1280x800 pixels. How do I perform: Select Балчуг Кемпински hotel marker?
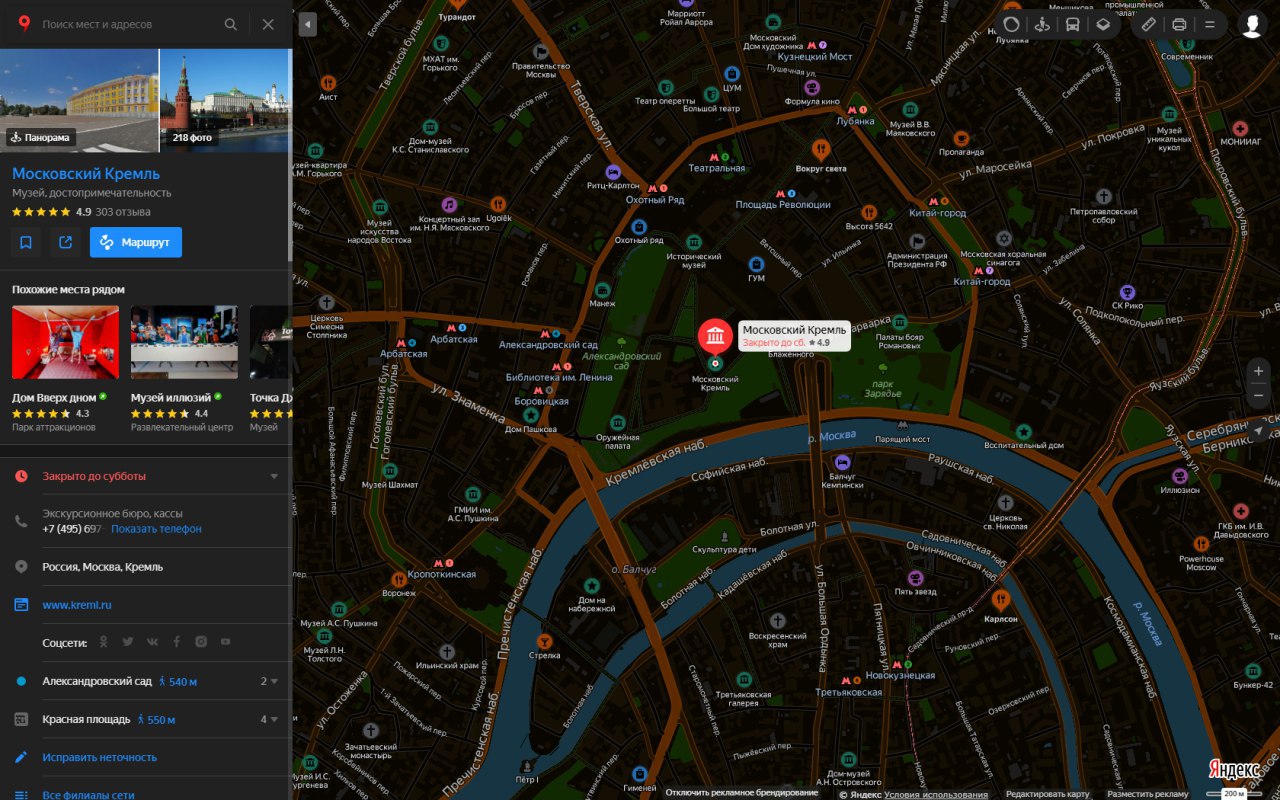click(x=843, y=462)
